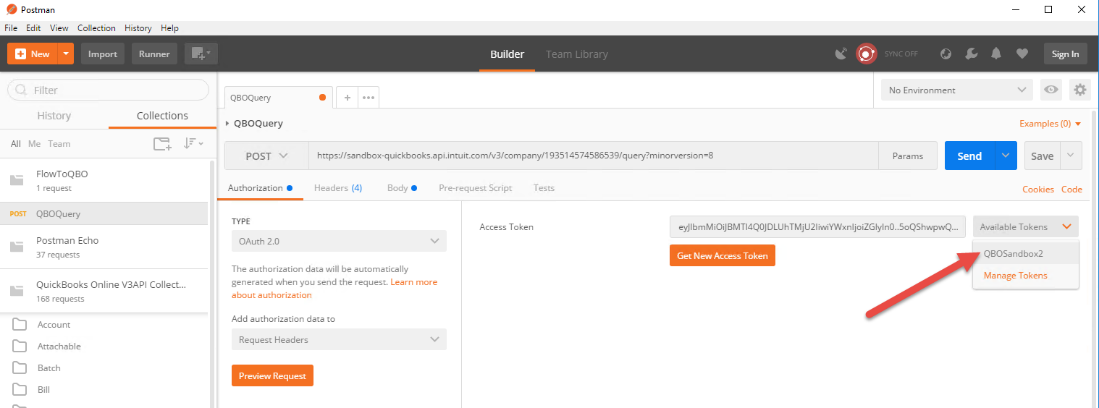Viewport: 1099px width, 408px height.
Task: Open the satellite interceptor icon in header
Action: tap(841, 54)
